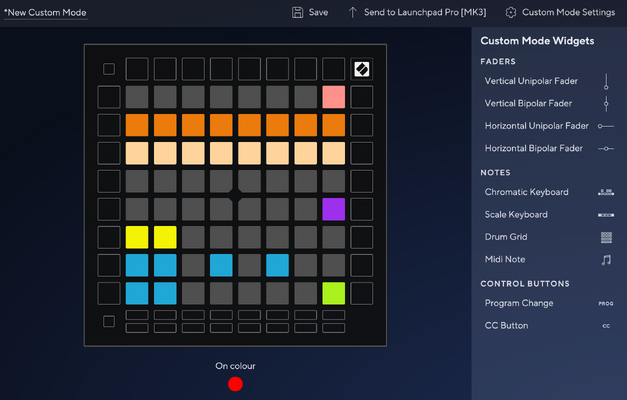Select the Vertical Unipolar Fader widget icon
This screenshot has height=400, width=627.
(x=606, y=81)
